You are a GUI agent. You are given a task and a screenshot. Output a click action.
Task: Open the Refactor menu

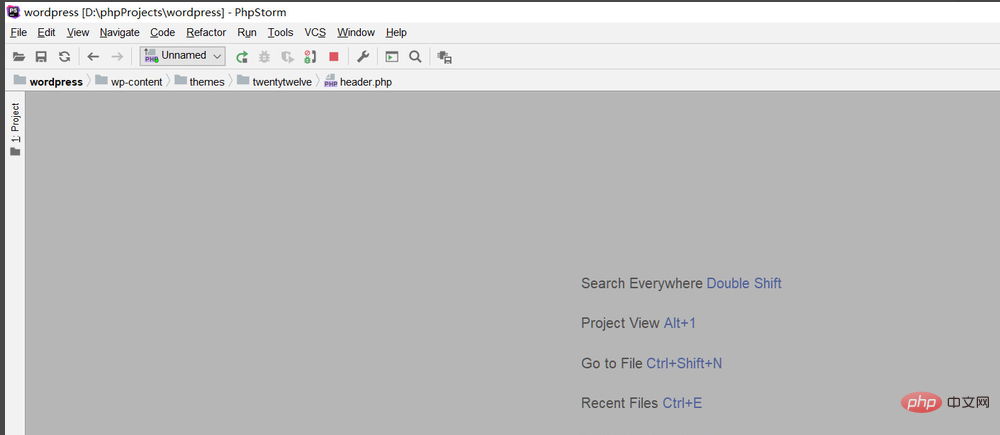coord(206,32)
